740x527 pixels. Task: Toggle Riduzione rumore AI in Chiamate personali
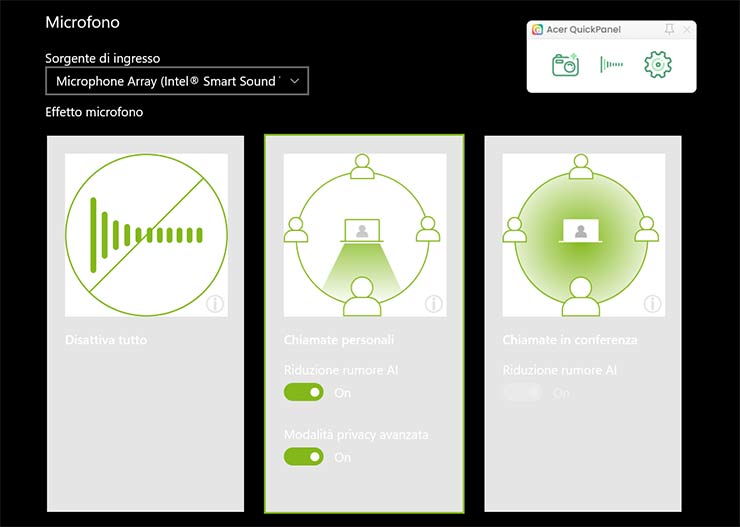(x=304, y=393)
